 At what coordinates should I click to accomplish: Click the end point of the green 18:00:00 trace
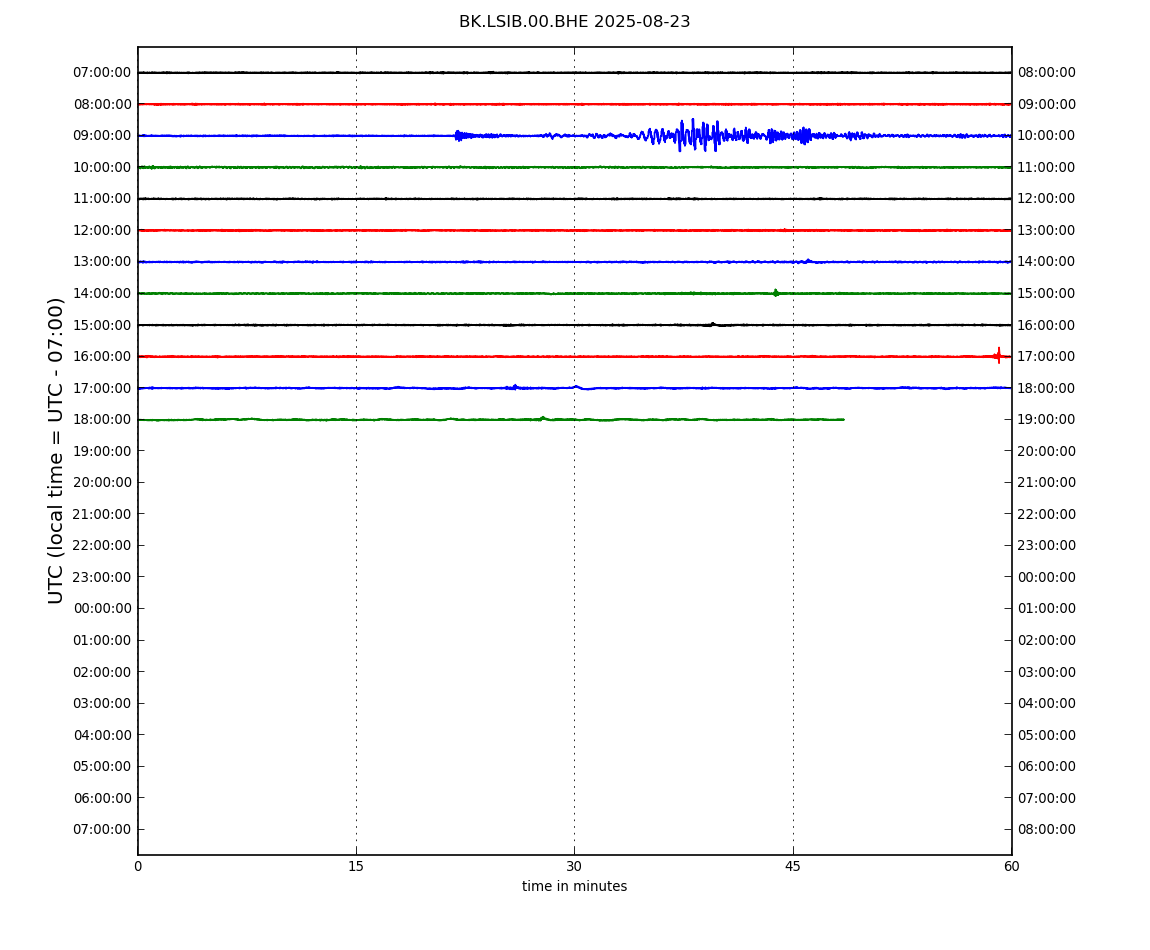[x=843, y=419]
